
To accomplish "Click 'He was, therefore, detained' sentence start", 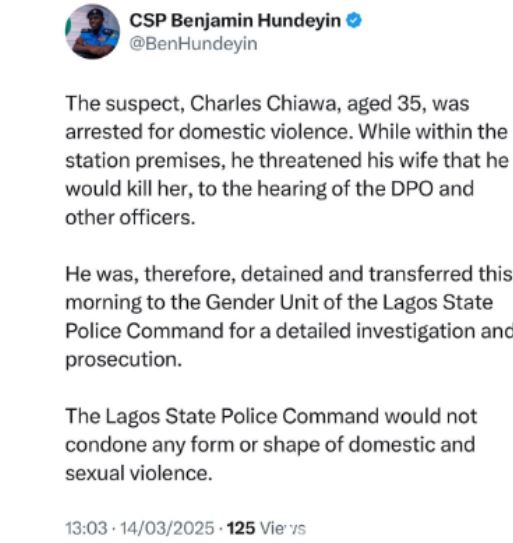I will click(x=194, y=274).
